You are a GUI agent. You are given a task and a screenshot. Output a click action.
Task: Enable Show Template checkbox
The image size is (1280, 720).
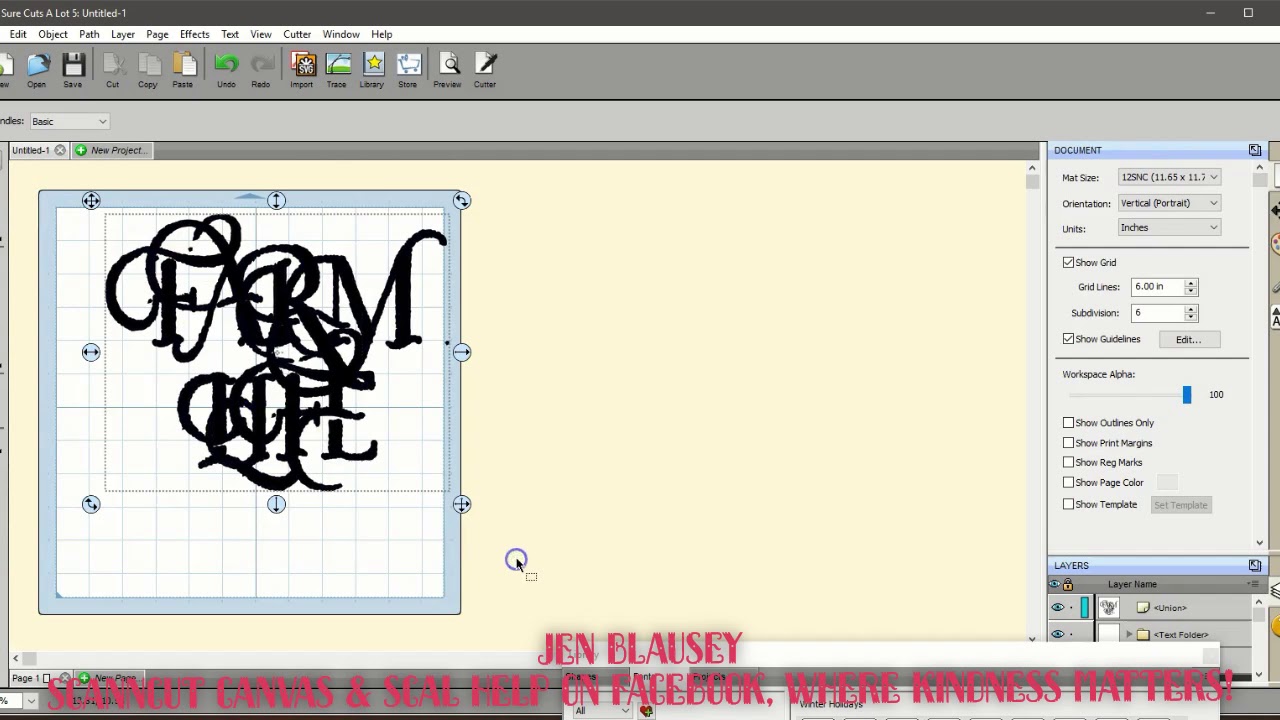click(1068, 505)
